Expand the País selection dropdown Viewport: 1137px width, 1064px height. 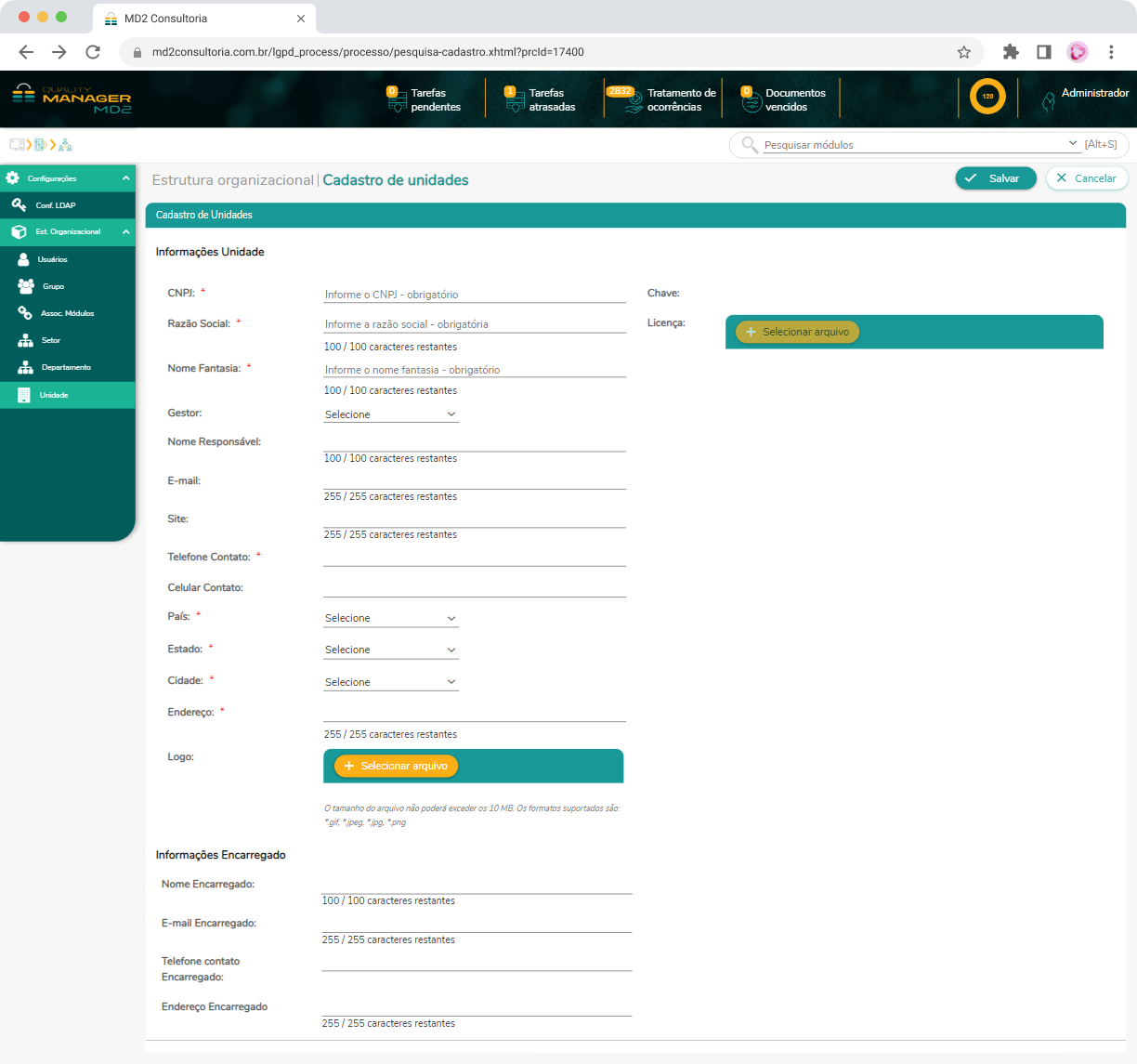click(390, 618)
